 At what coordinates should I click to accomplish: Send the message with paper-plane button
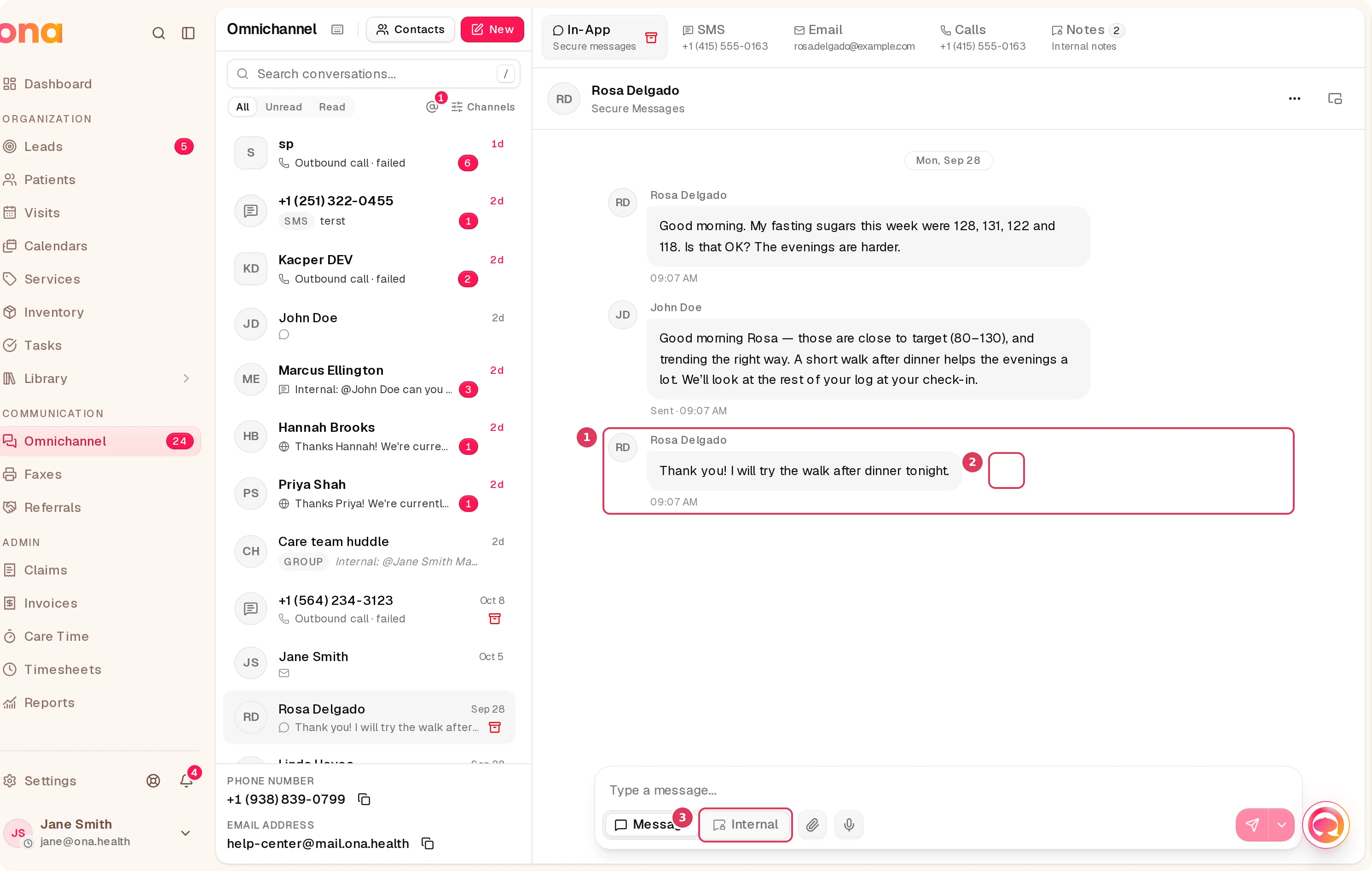point(1252,824)
